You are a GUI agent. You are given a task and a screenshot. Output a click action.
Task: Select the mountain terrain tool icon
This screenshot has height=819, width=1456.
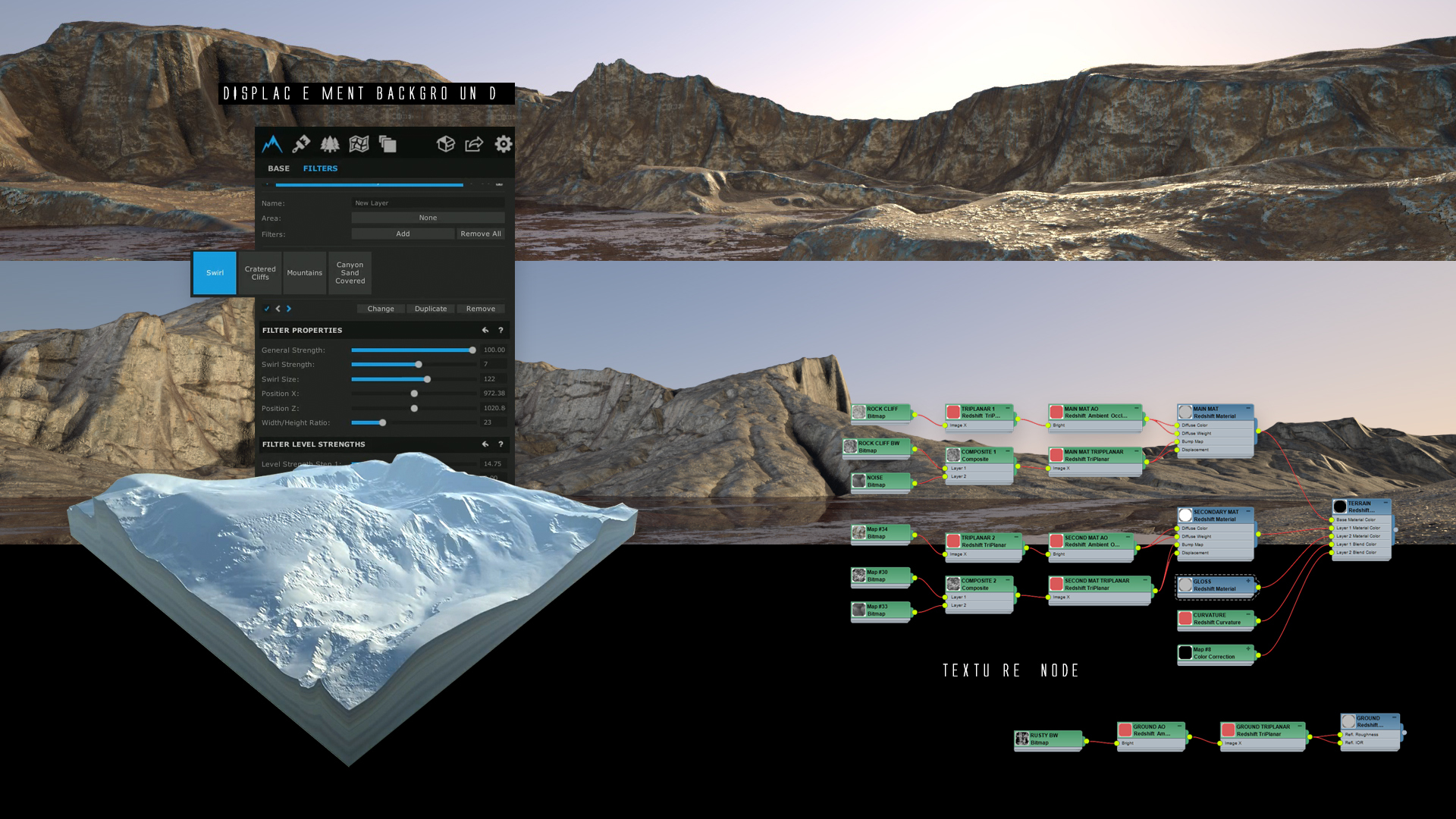click(272, 144)
